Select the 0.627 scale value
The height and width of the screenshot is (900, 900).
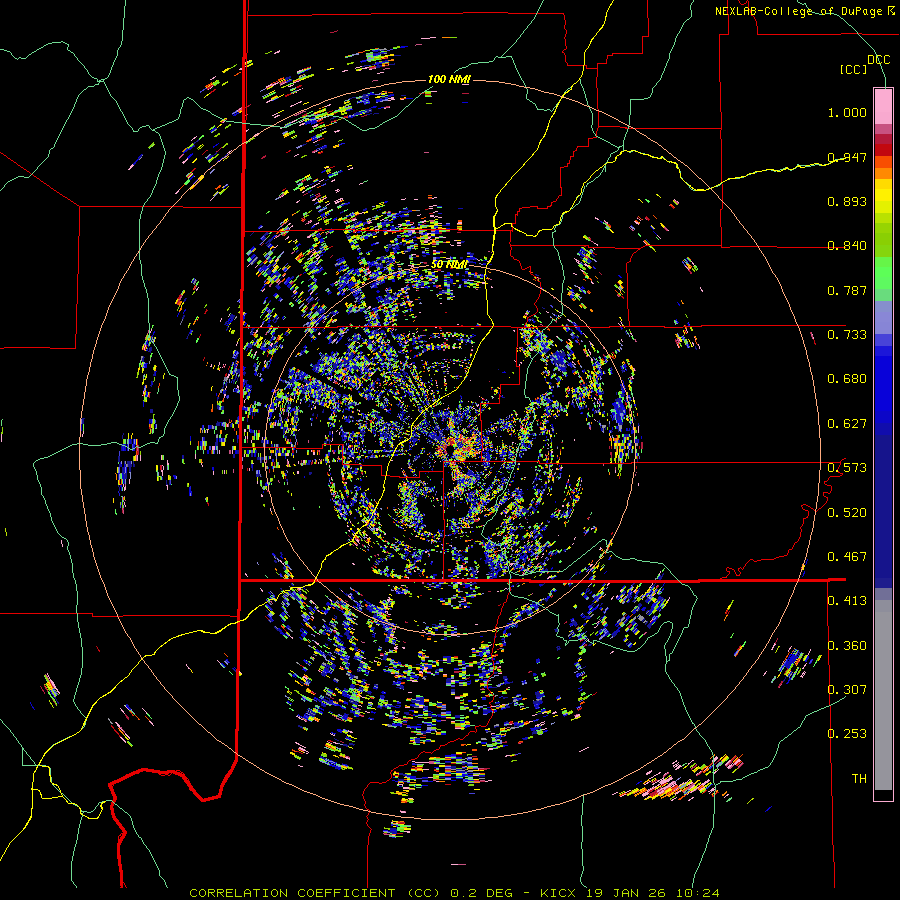847,424
